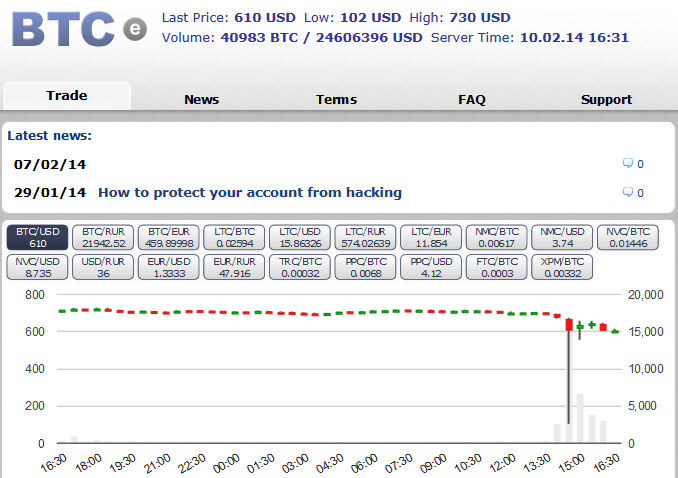
Task: Pick the FTC/BTC pair button
Action: [x=497, y=267]
